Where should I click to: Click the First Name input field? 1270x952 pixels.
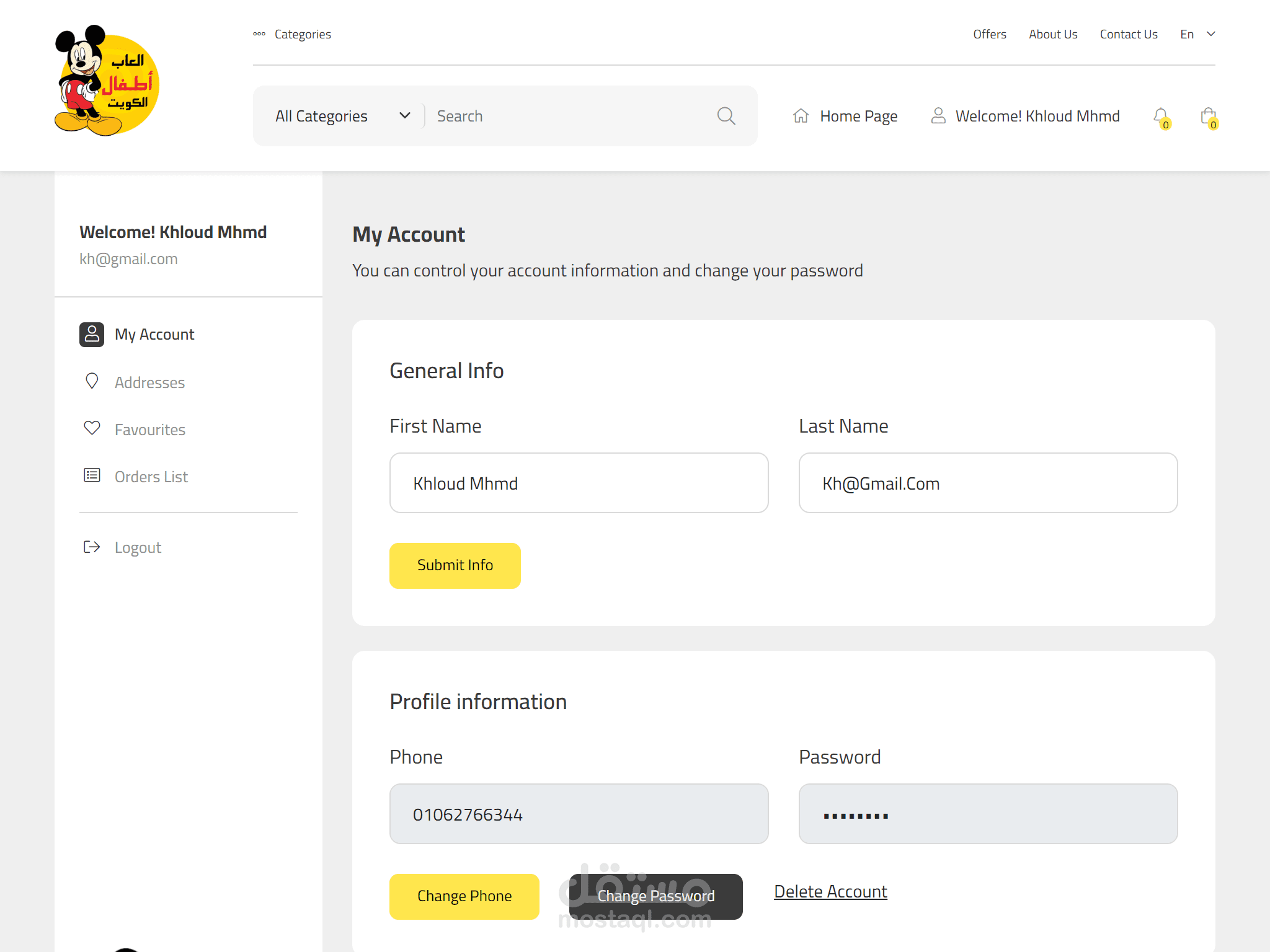[x=579, y=483]
